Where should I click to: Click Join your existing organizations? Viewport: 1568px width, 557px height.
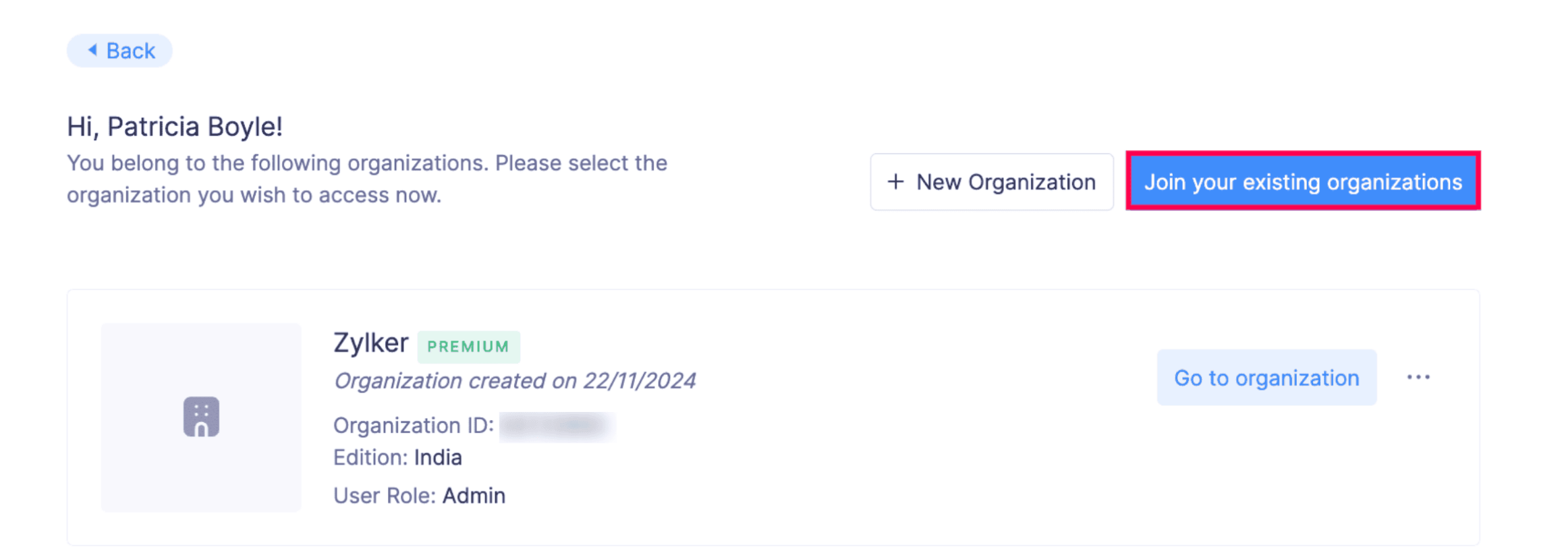point(1302,182)
